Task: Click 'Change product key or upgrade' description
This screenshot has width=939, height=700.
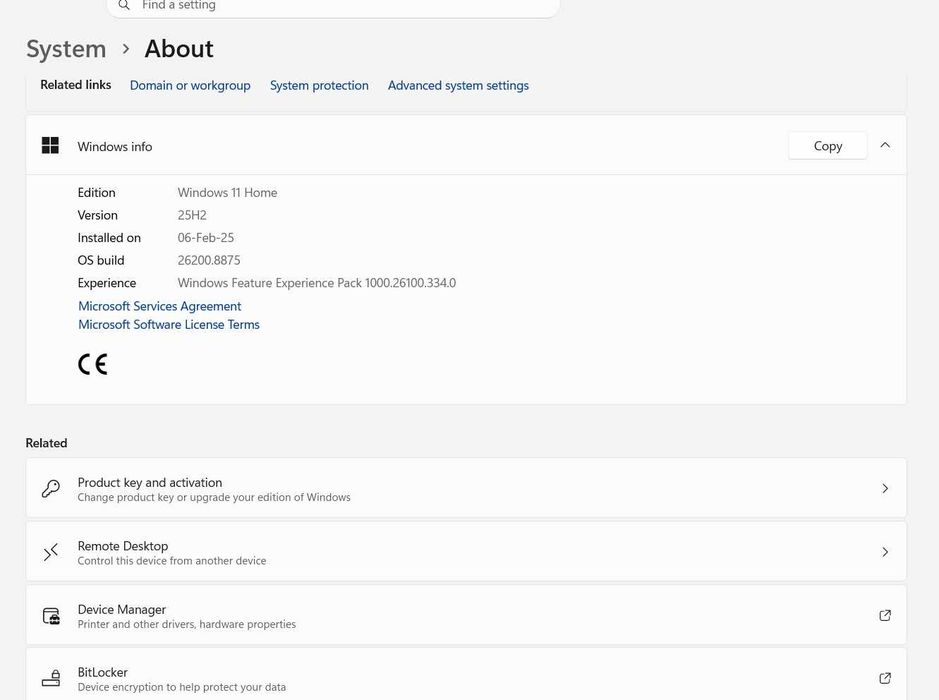Action: point(214,498)
